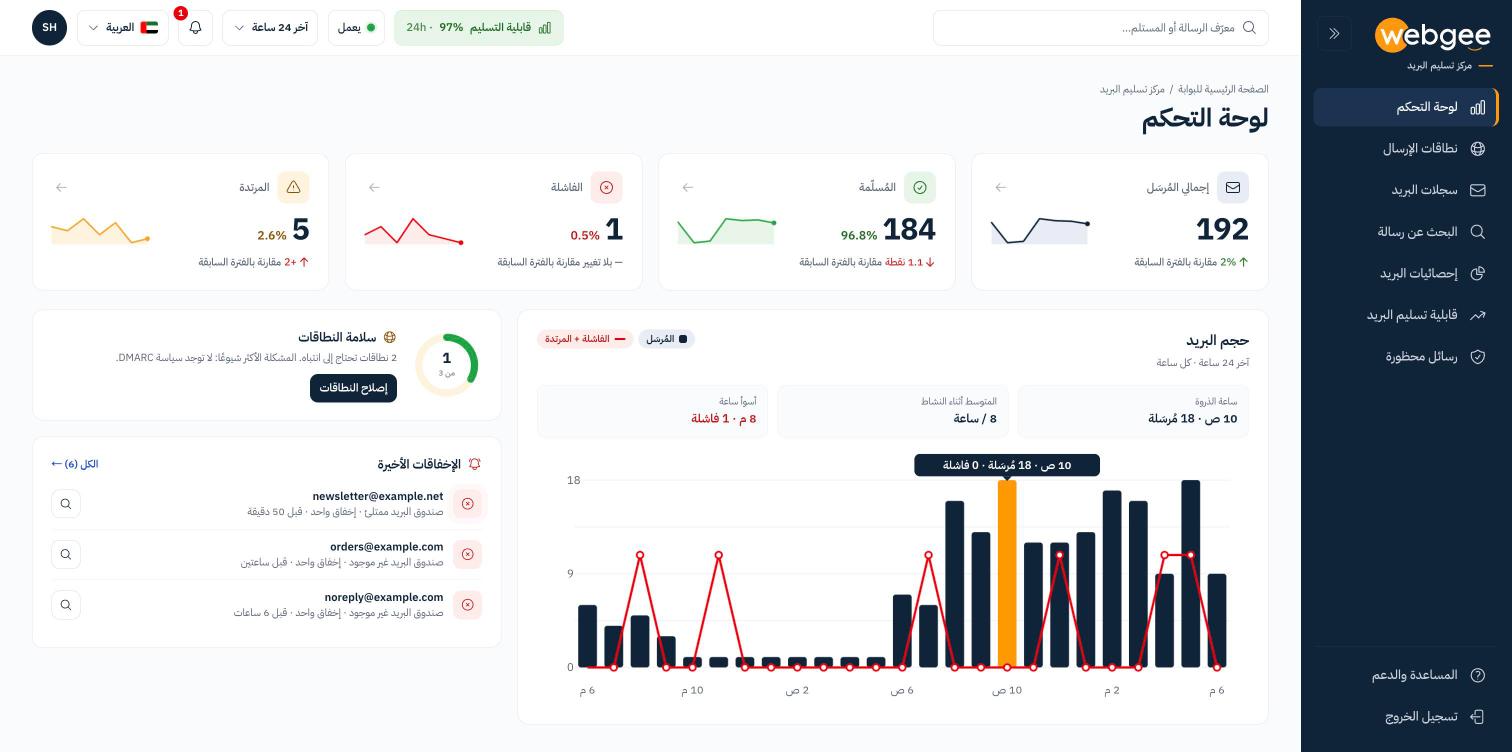This screenshot has width=1512, height=752.
Task: Open إحصائيات البريد in the sidebar
Action: [1406, 273]
